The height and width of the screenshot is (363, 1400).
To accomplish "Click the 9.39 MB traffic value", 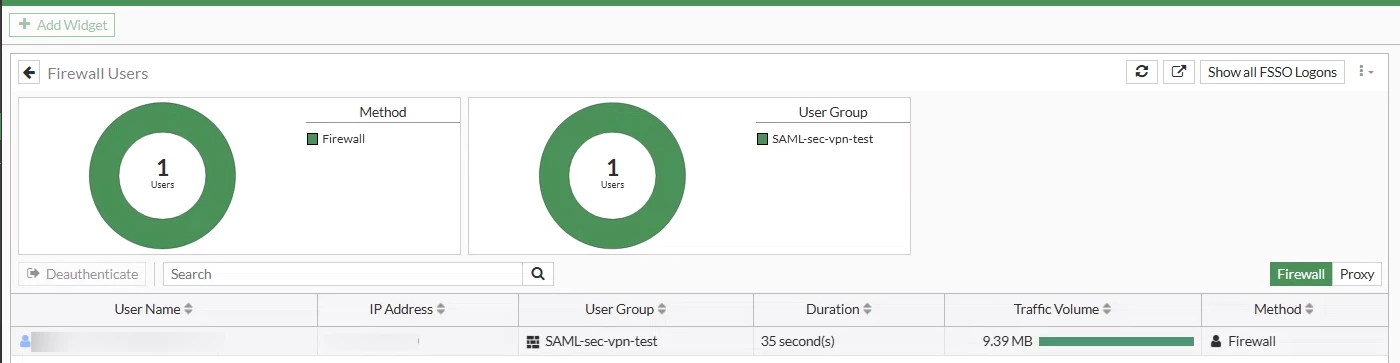I will tap(1007, 342).
